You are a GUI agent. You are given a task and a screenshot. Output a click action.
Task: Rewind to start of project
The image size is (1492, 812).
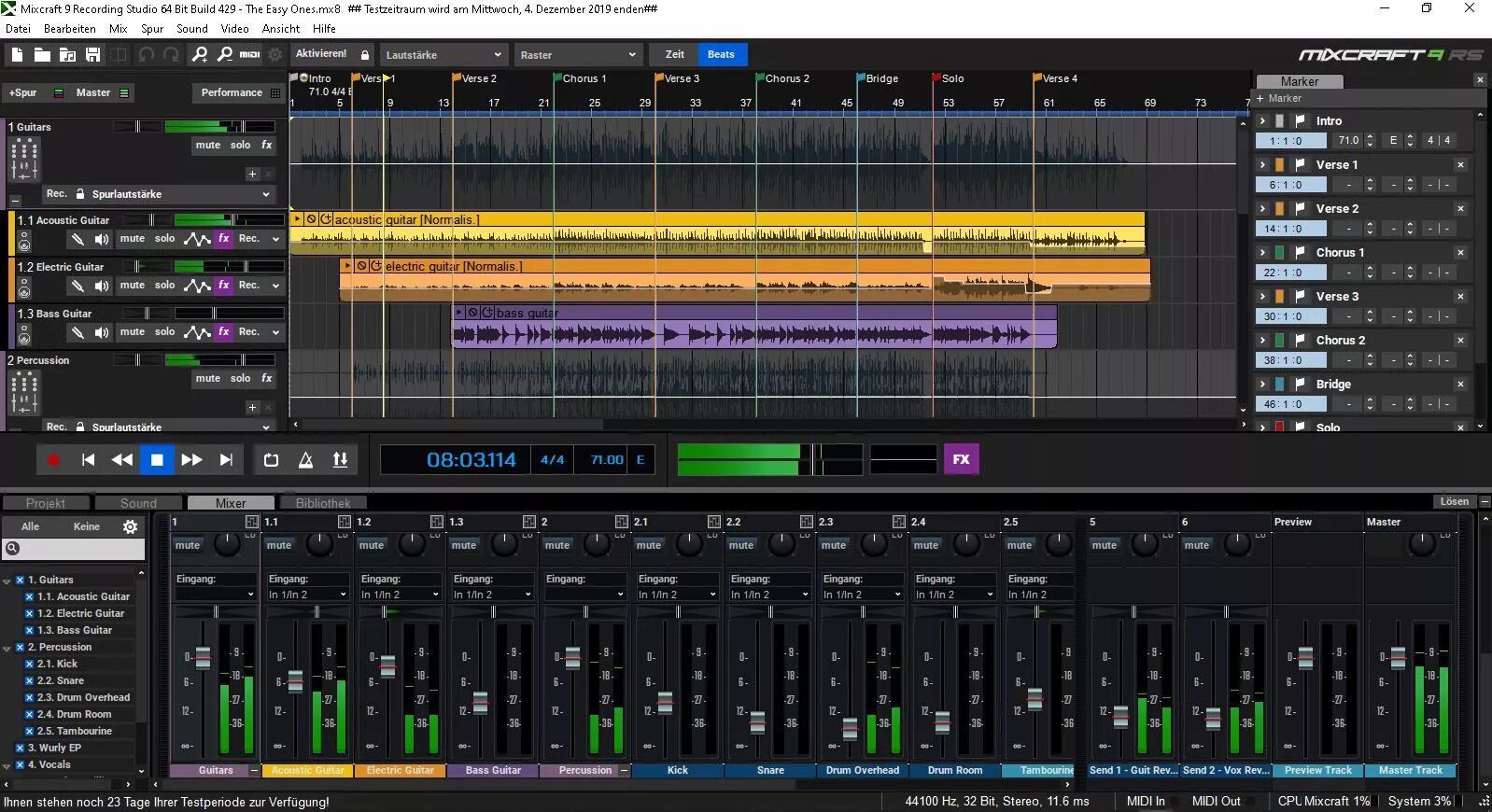88,459
